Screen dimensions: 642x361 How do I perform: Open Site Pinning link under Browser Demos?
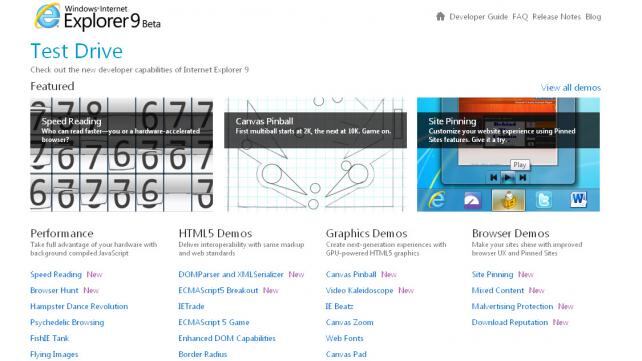click(493, 275)
